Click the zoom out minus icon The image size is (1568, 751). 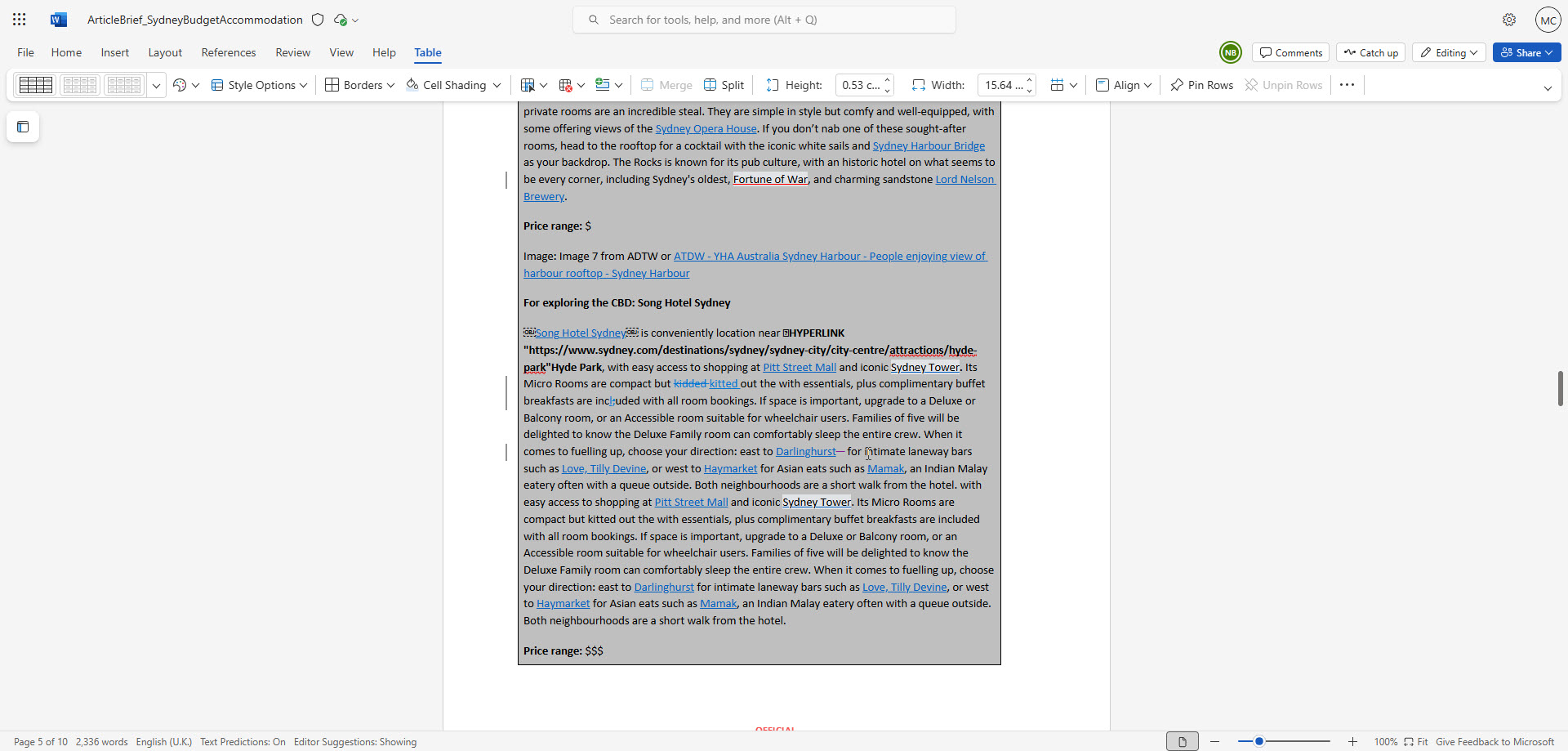[1215, 741]
